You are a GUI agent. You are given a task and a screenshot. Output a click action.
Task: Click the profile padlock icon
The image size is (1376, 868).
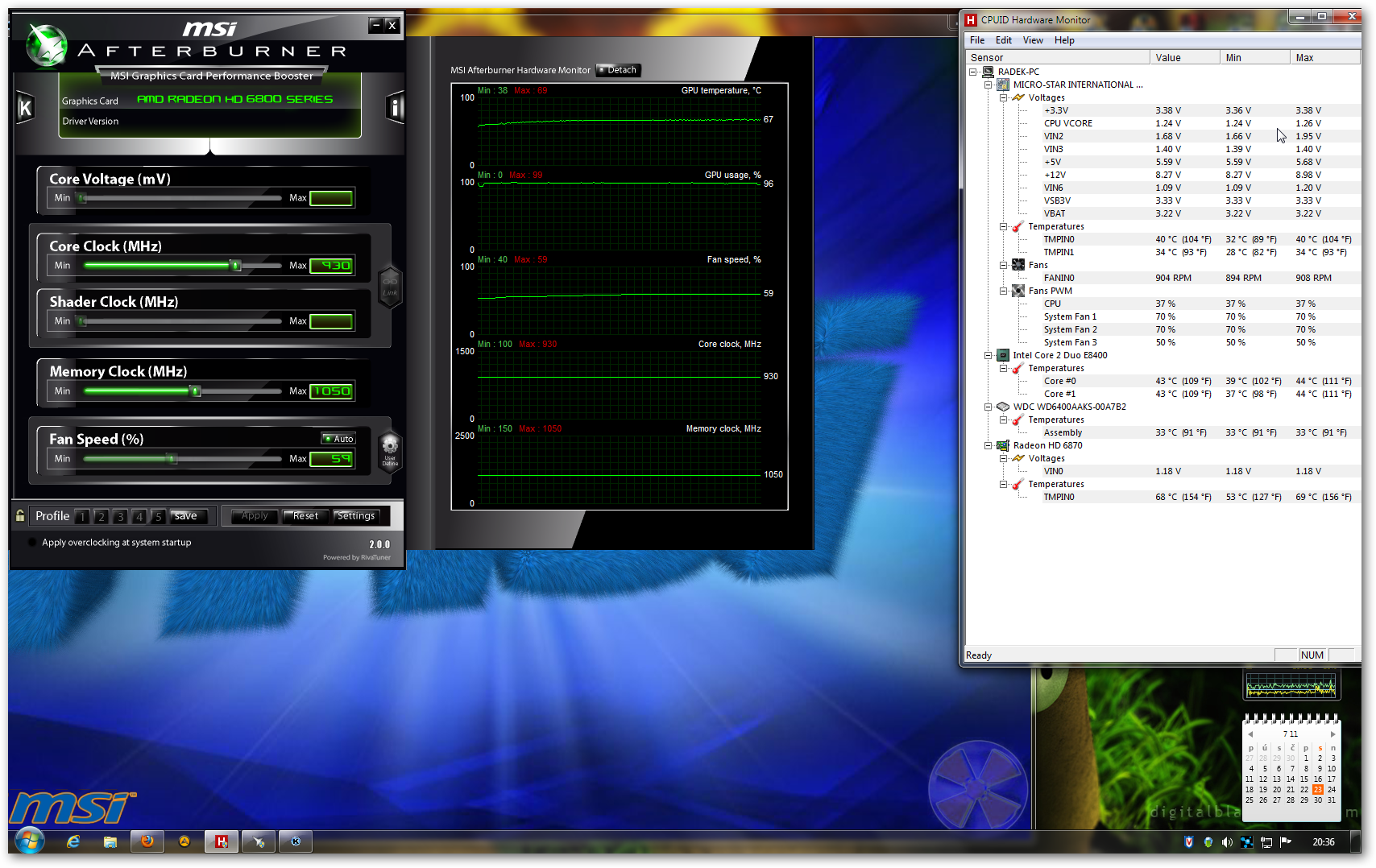point(20,516)
